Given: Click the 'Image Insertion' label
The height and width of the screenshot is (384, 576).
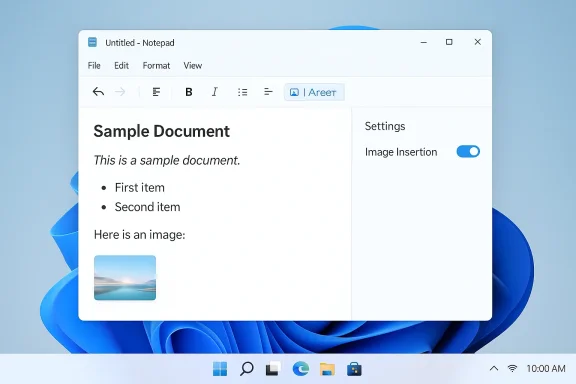Looking at the screenshot, I should [x=401, y=152].
